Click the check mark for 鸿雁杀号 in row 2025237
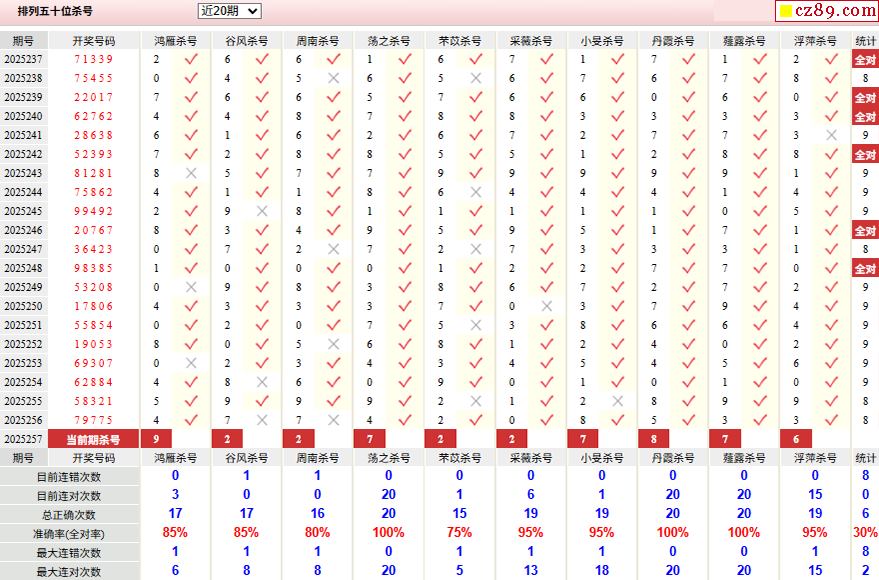This screenshot has width=879, height=580. 191,59
